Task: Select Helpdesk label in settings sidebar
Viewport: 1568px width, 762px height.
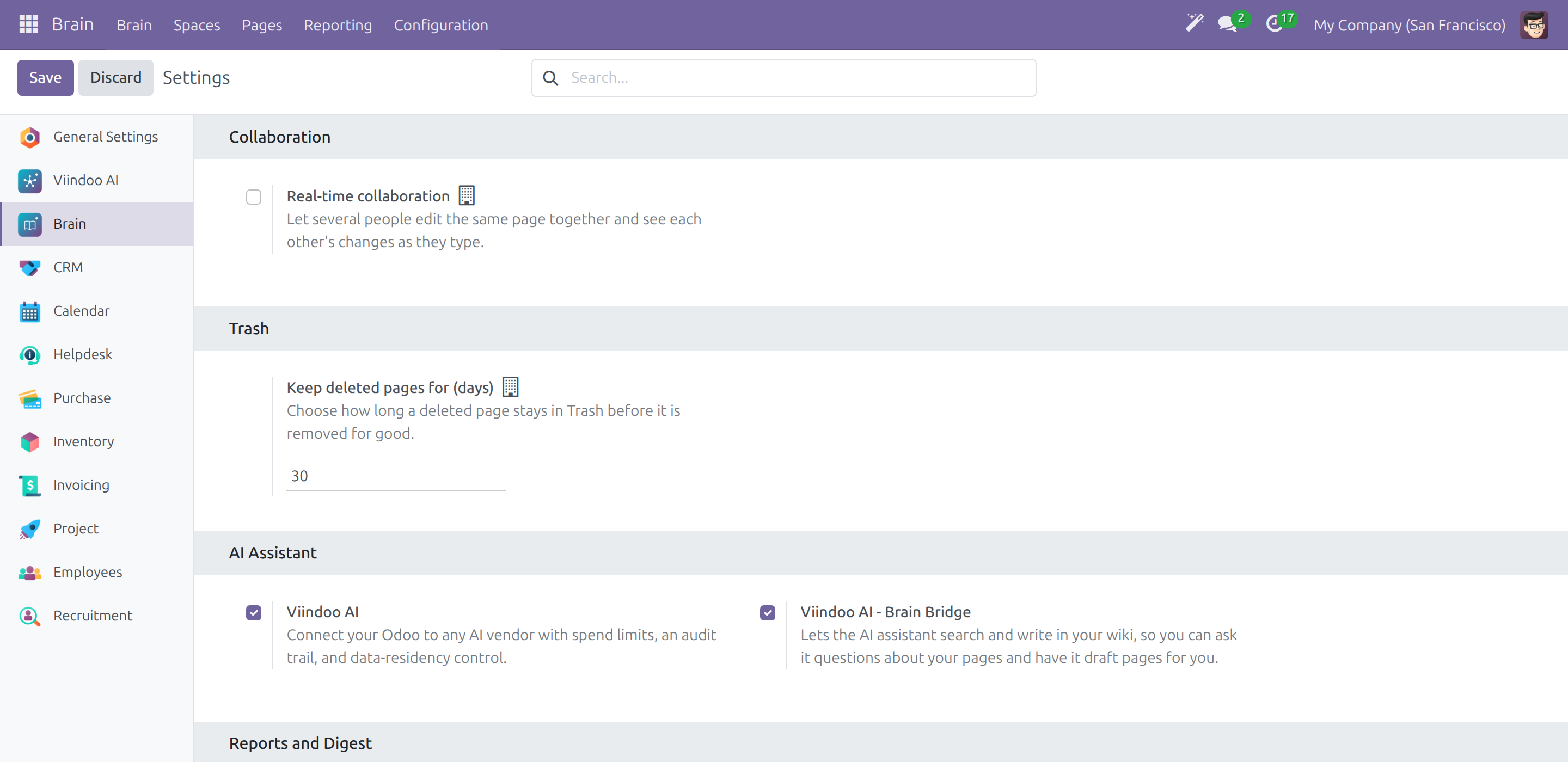Action: coord(83,355)
